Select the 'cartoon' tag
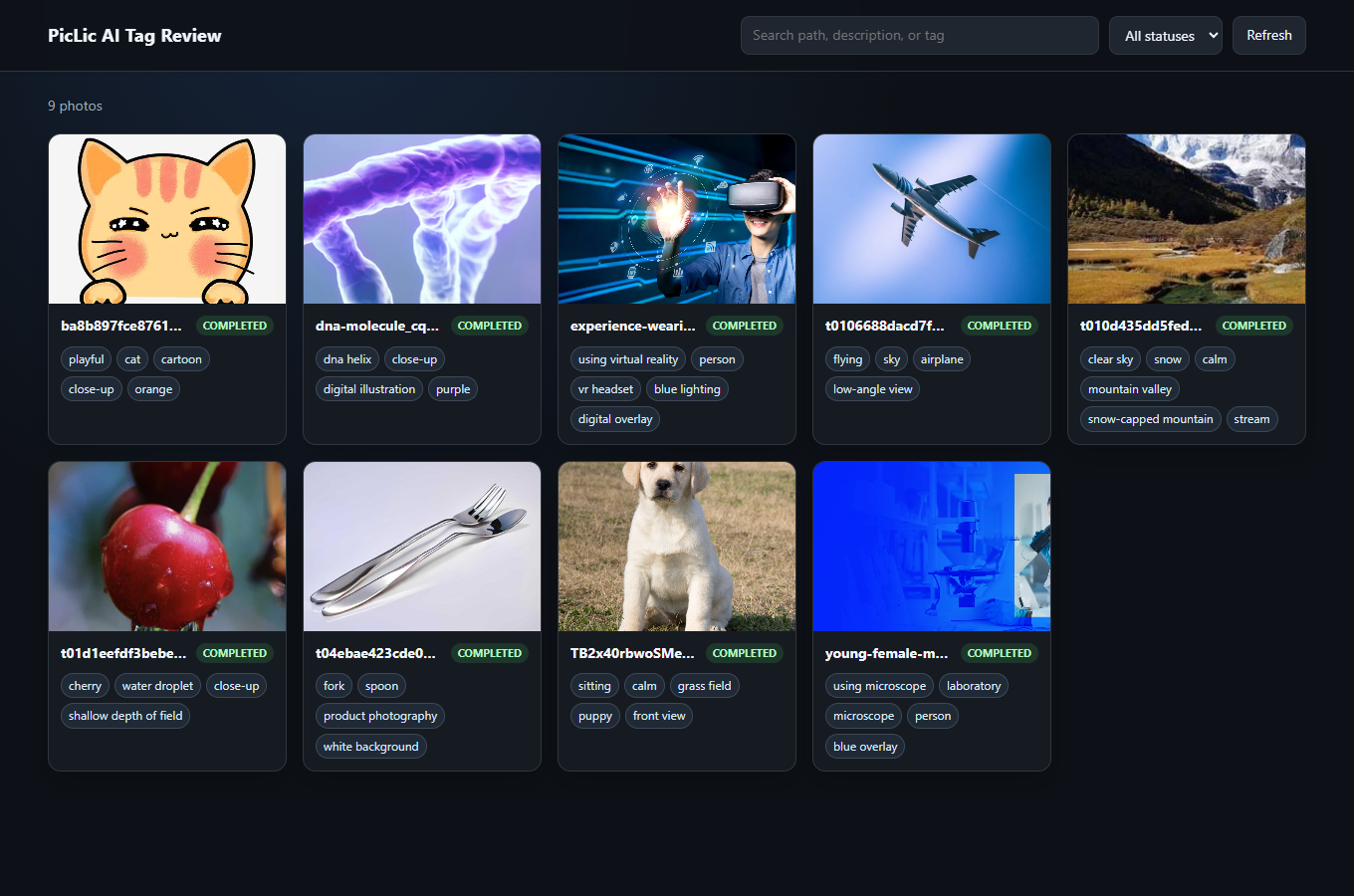The image size is (1354, 896). point(181,359)
